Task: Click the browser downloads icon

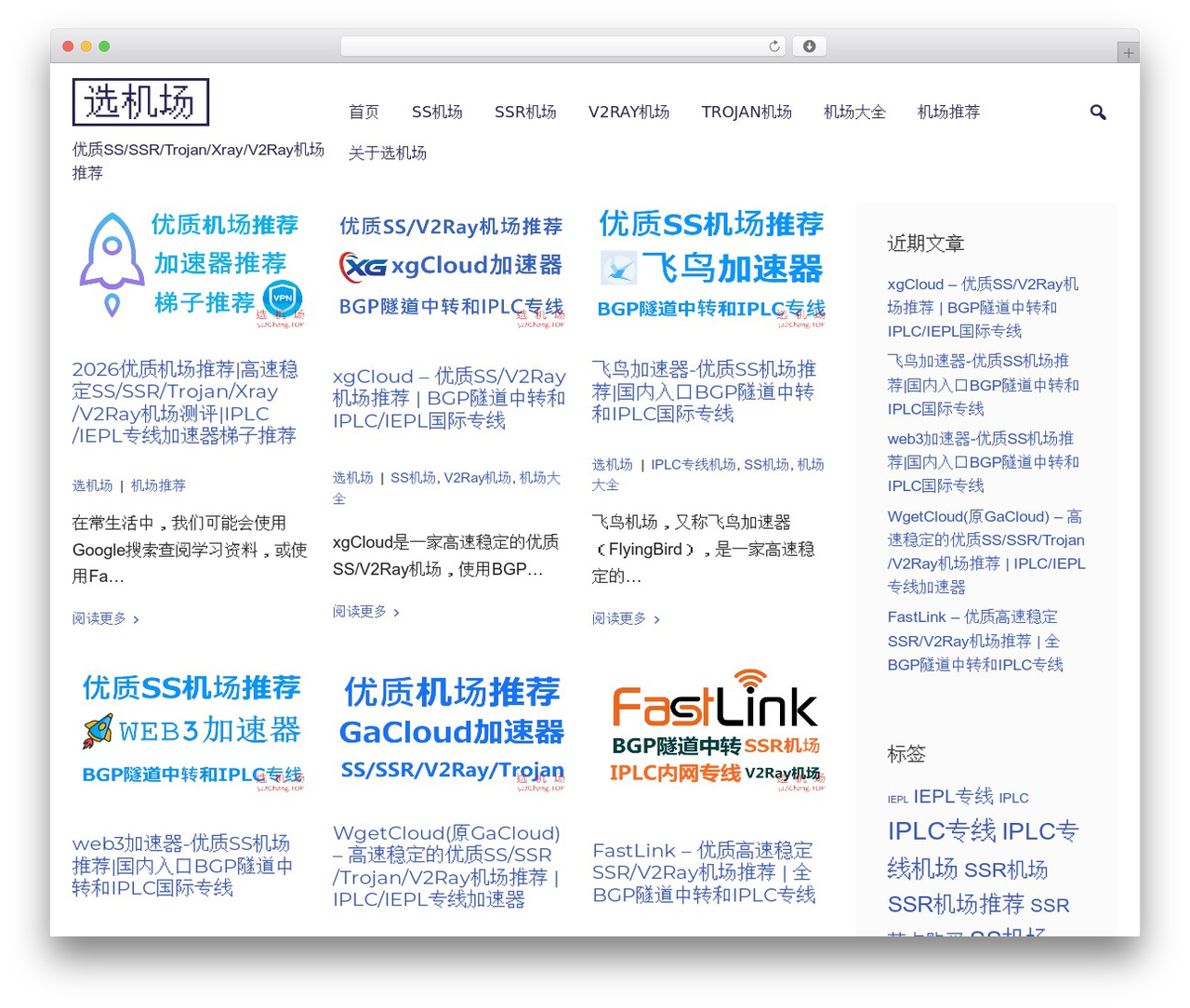Action: click(809, 46)
